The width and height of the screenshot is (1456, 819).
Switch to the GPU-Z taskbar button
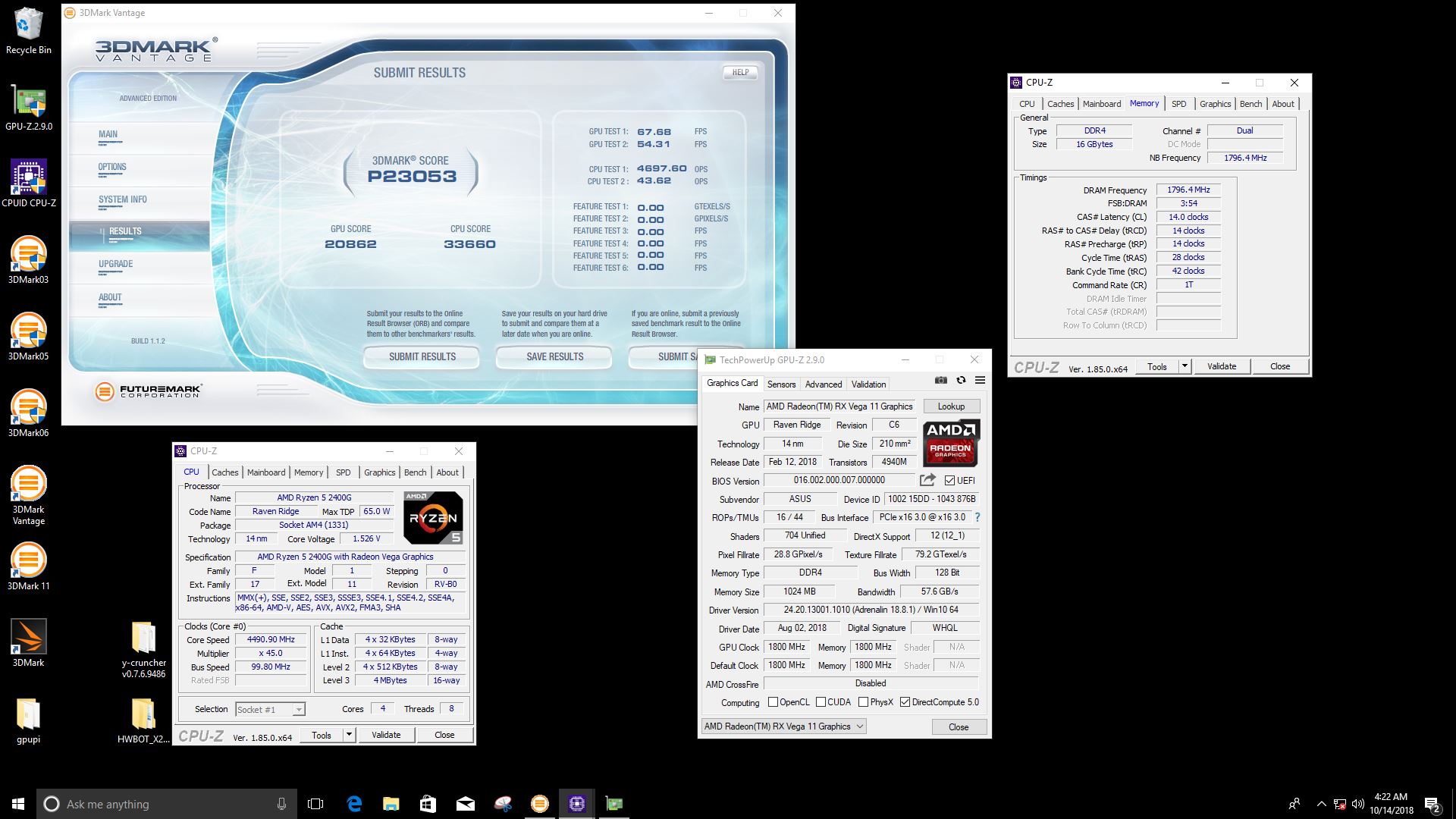[x=614, y=804]
